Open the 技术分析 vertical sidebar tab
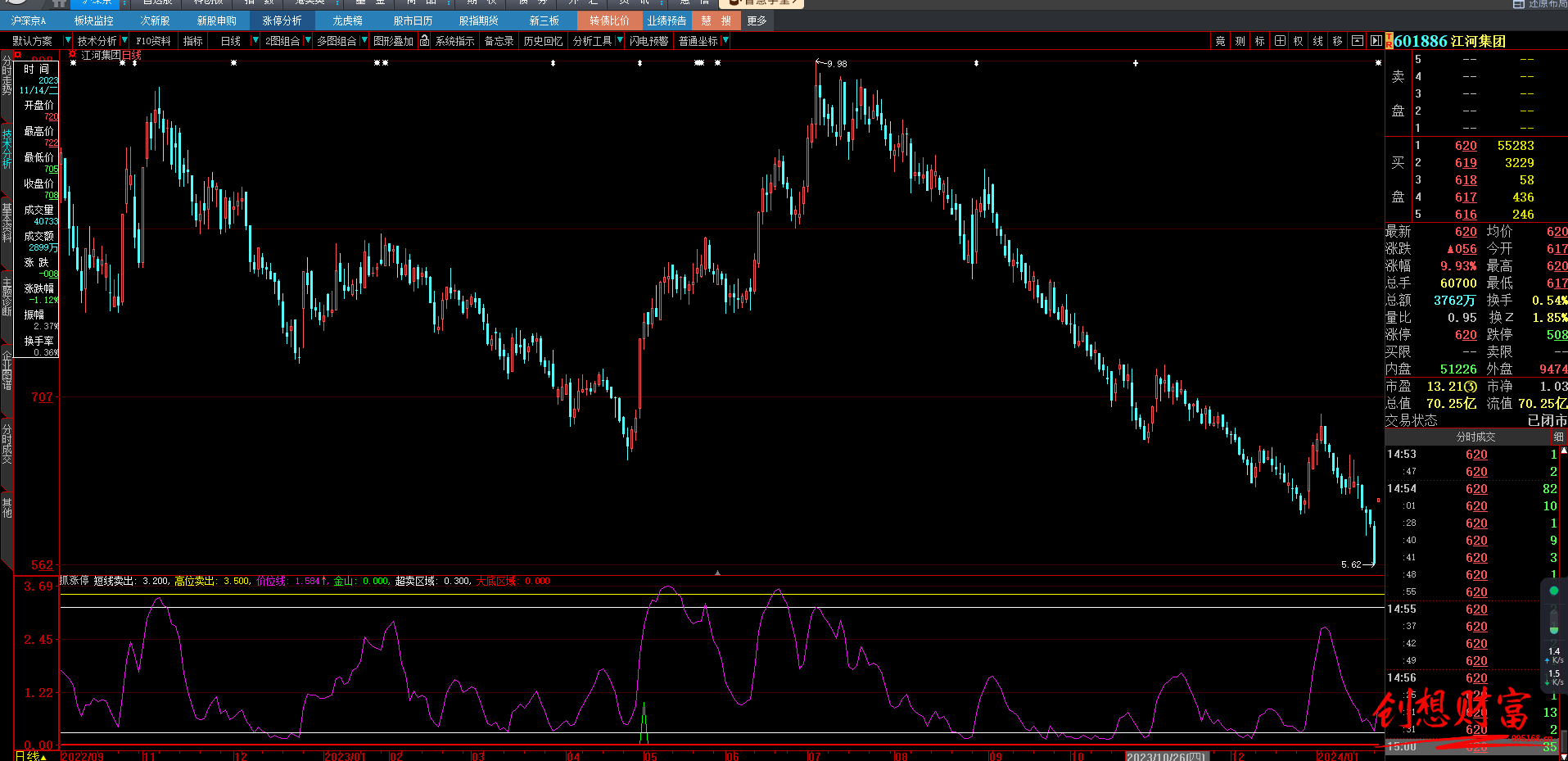 point(7,148)
